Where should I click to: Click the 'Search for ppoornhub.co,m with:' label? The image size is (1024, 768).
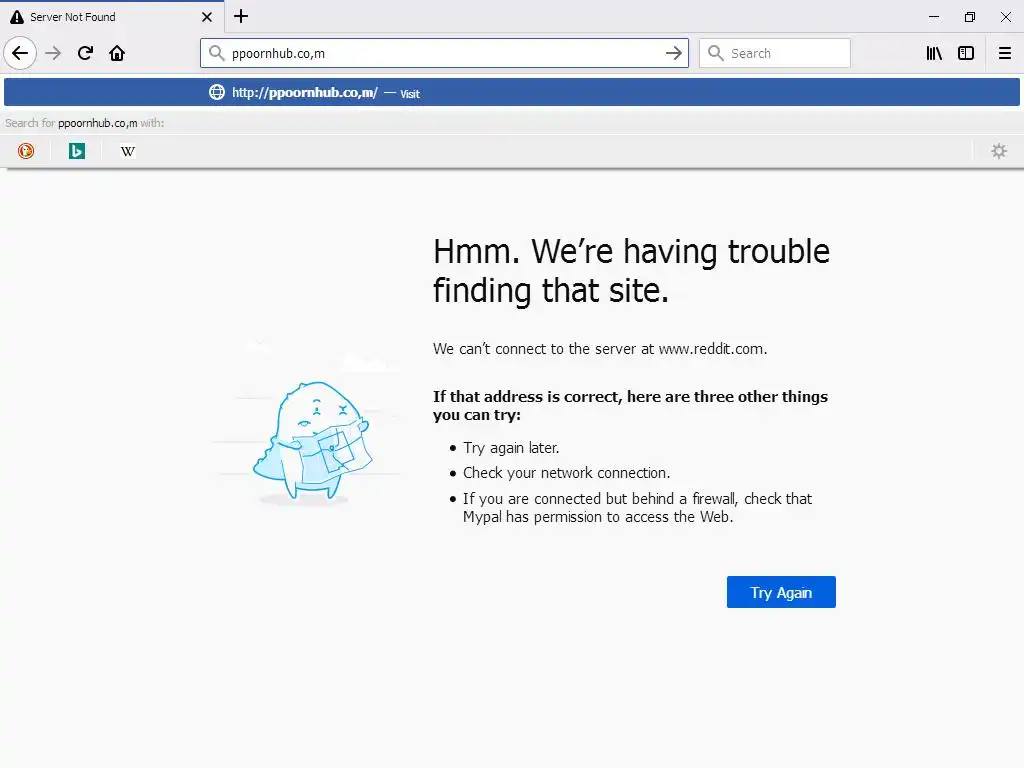click(x=84, y=123)
